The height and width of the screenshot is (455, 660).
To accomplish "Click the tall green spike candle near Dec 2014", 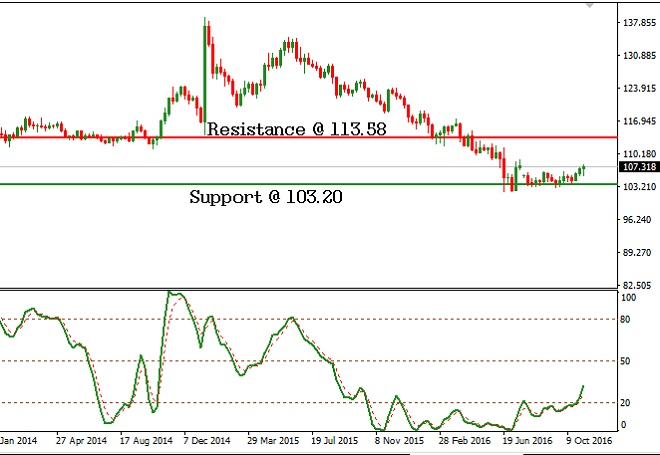I will [x=205, y=76].
